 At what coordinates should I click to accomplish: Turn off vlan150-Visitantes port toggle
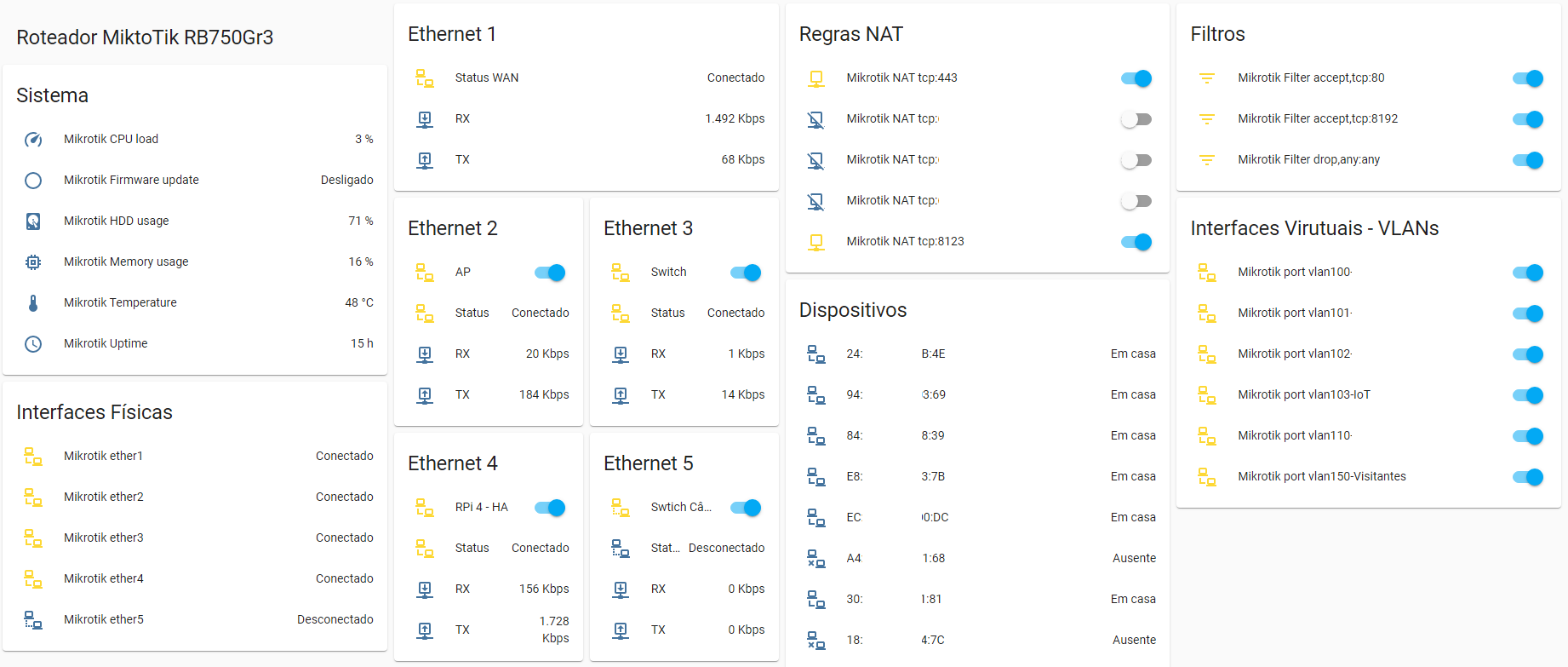[1528, 477]
